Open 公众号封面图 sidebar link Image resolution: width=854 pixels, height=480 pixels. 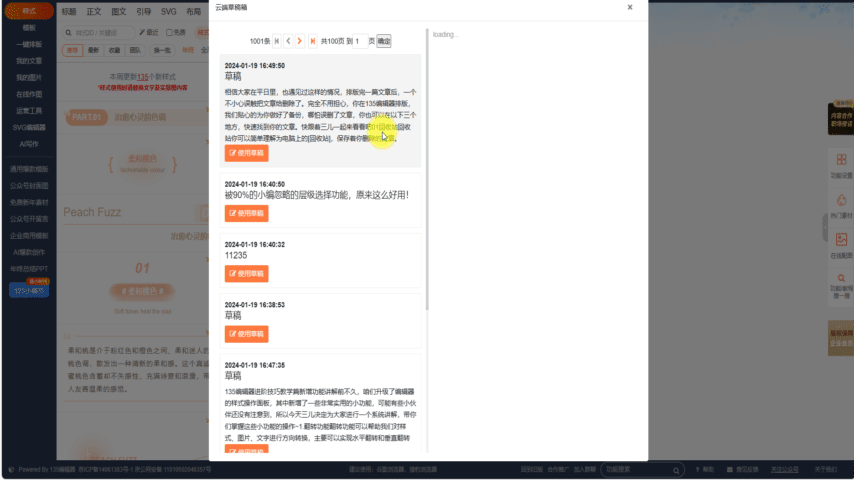29,186
